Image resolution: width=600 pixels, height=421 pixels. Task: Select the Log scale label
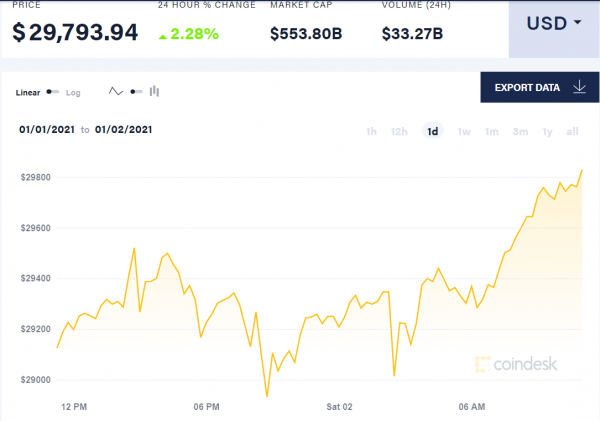[73, 93]
